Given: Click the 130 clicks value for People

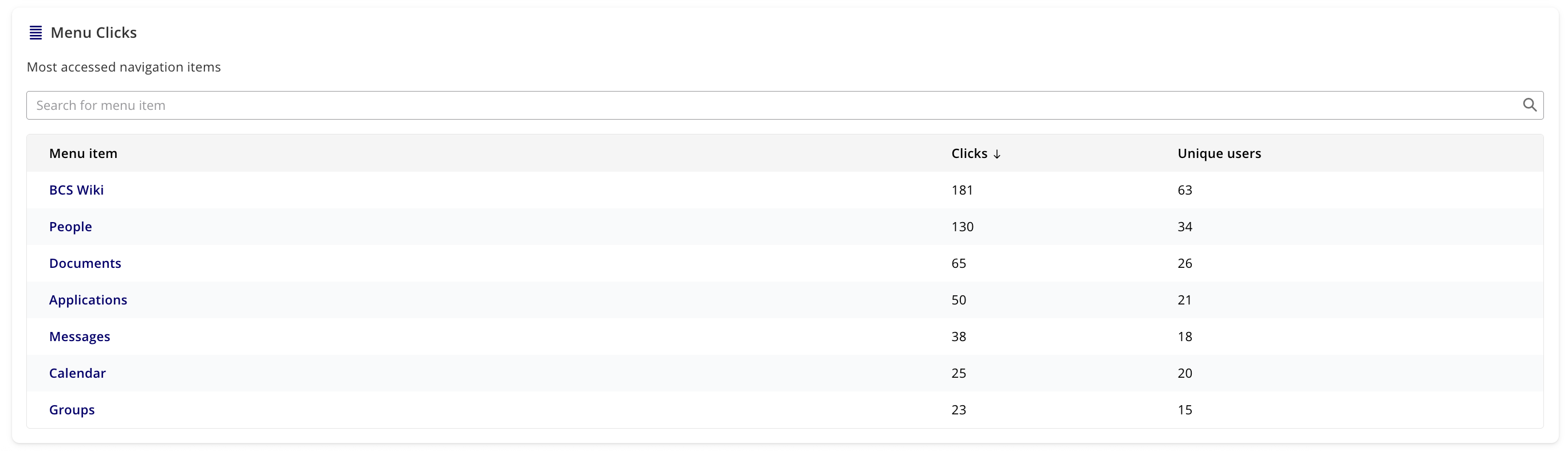Looking at the screenshot, I should (x=962, y=227).
